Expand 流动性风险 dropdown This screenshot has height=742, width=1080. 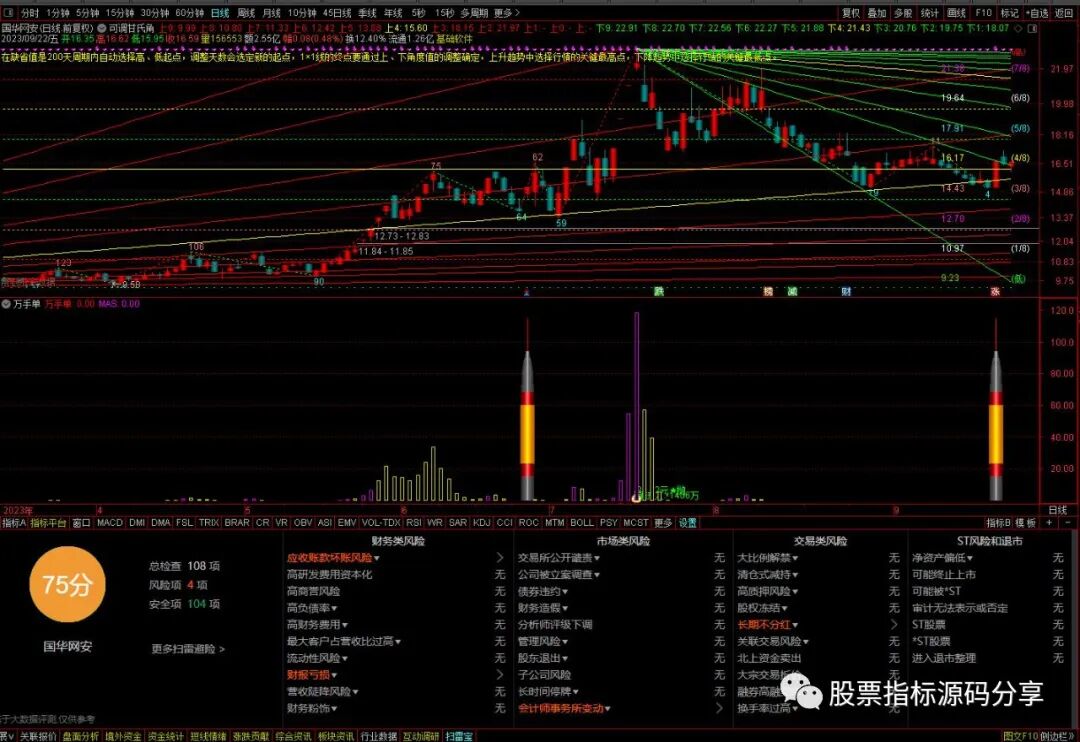point(318,658)
